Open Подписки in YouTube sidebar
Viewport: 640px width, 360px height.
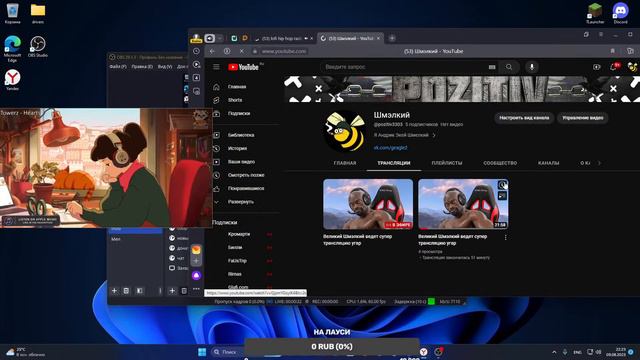tap(239, 113)
